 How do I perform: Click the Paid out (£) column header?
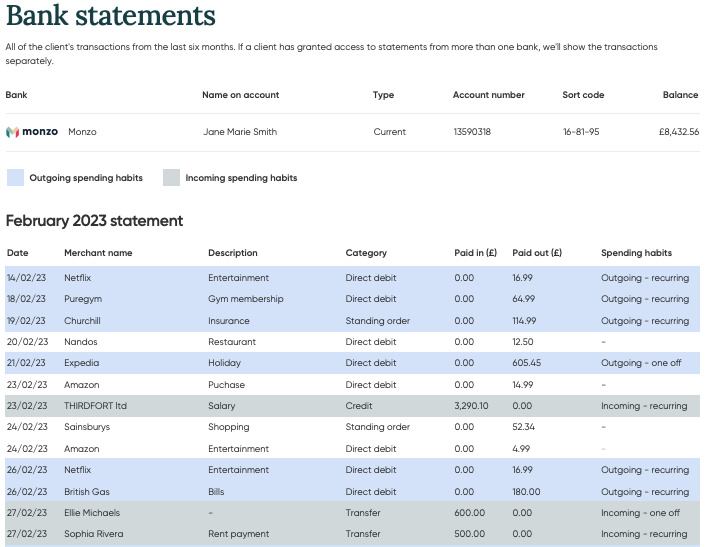tap(537, 253)
